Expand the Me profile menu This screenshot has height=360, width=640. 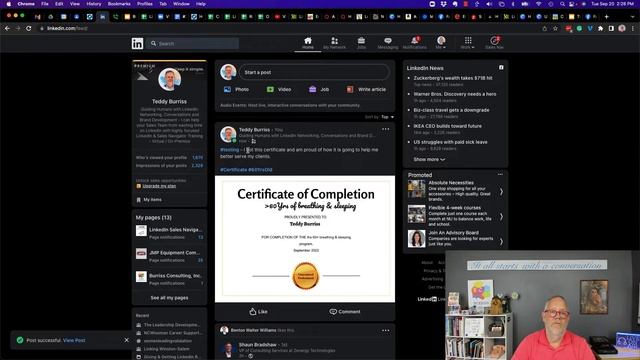coord(441,43)
